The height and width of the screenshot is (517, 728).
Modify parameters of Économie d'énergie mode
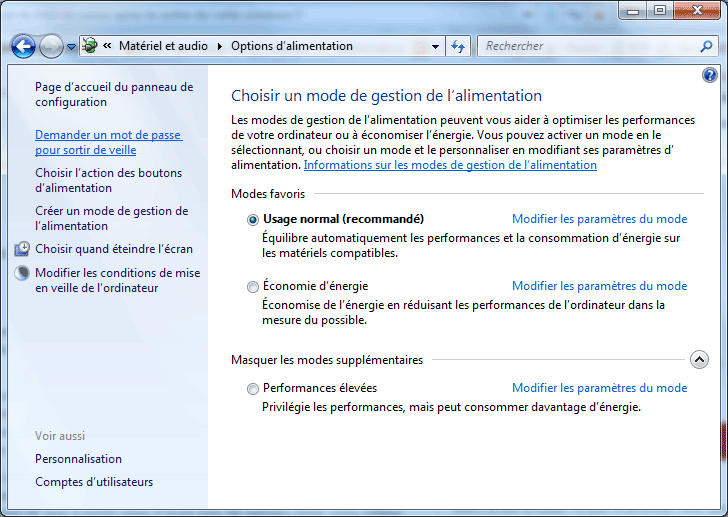[x=599, y=285]
